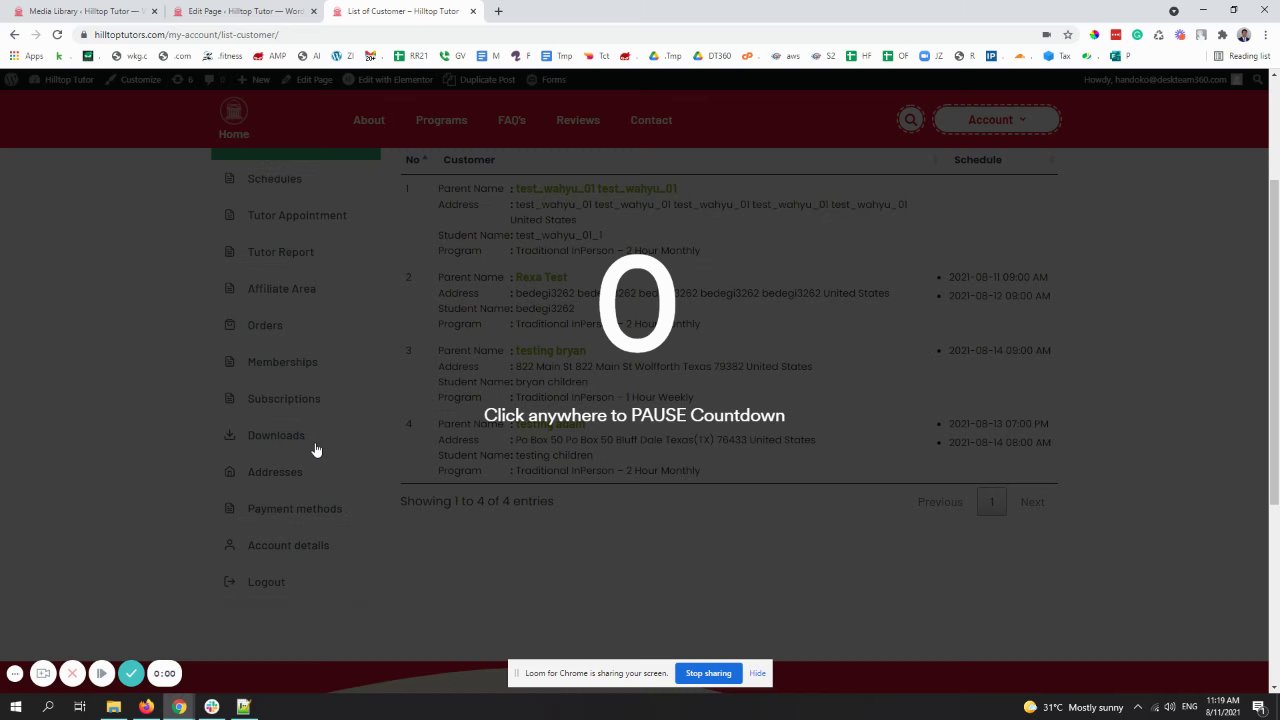1280x720 pixels.
Task: Click the Logout icon in sidebar
Action: pyautogui.click(x=229, y=582)
